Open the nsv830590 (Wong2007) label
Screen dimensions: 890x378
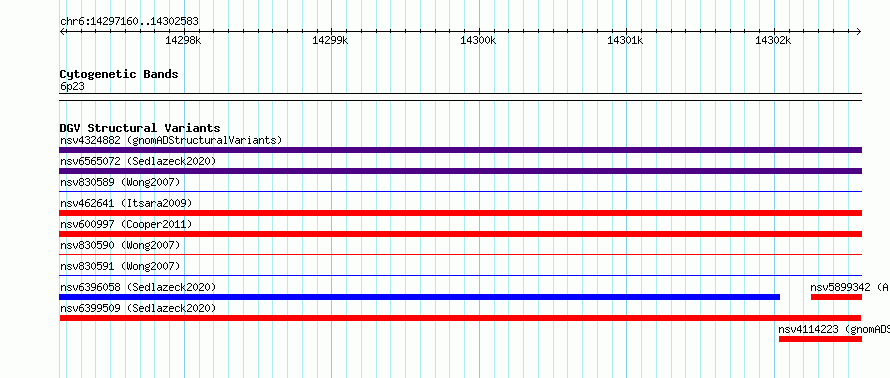coord(120,245)
